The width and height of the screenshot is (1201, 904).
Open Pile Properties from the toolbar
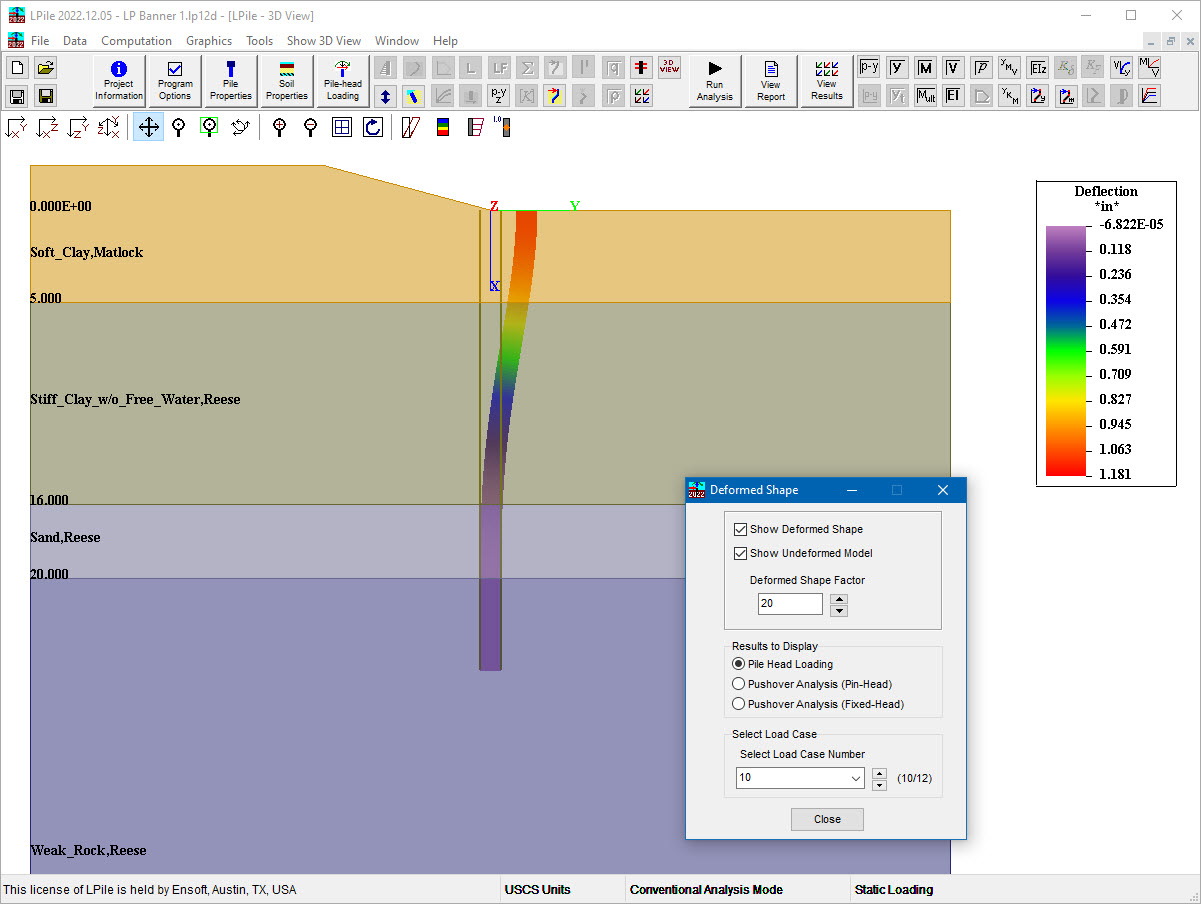pos(230,80)
